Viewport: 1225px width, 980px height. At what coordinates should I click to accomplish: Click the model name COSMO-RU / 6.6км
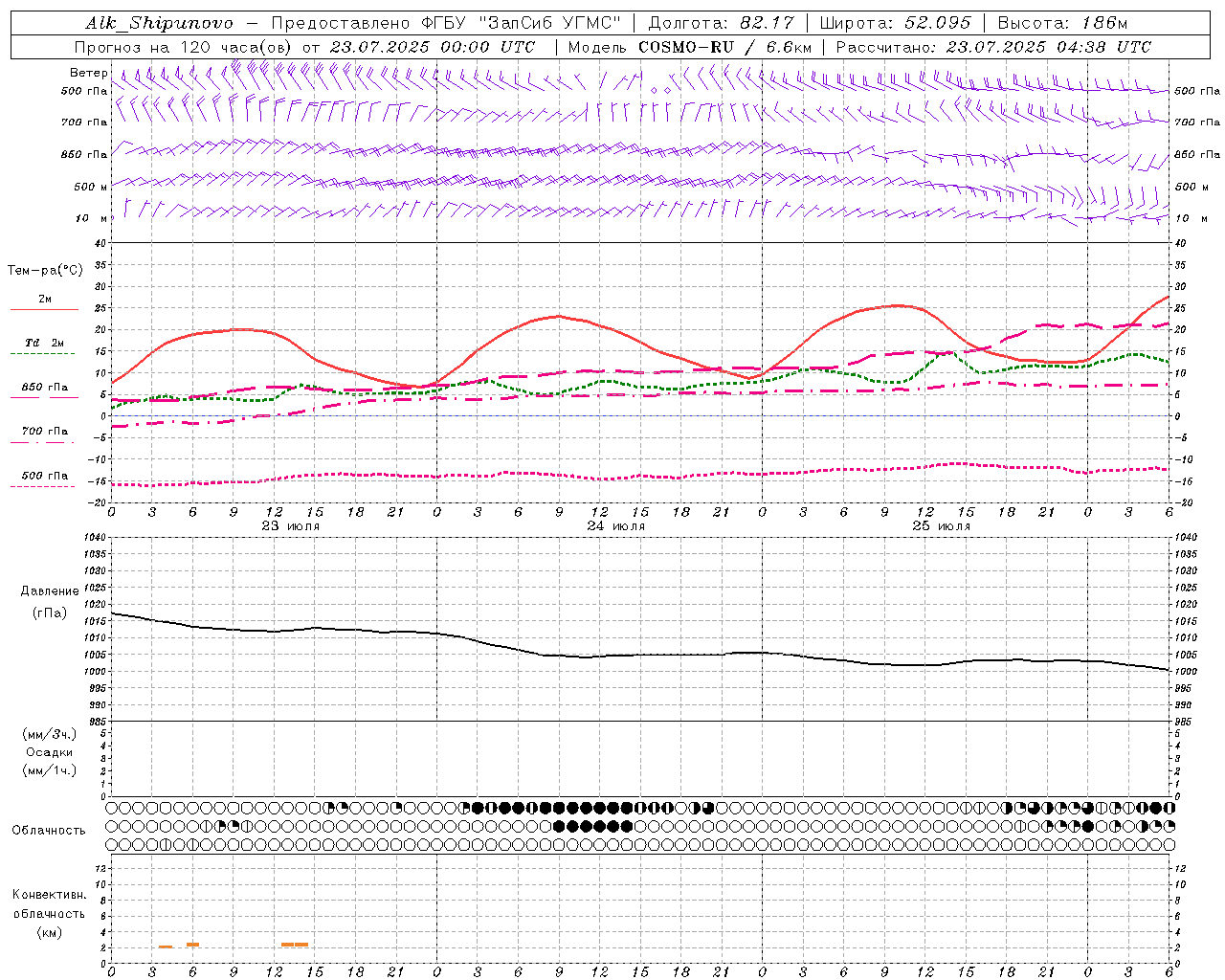(725, 47)
